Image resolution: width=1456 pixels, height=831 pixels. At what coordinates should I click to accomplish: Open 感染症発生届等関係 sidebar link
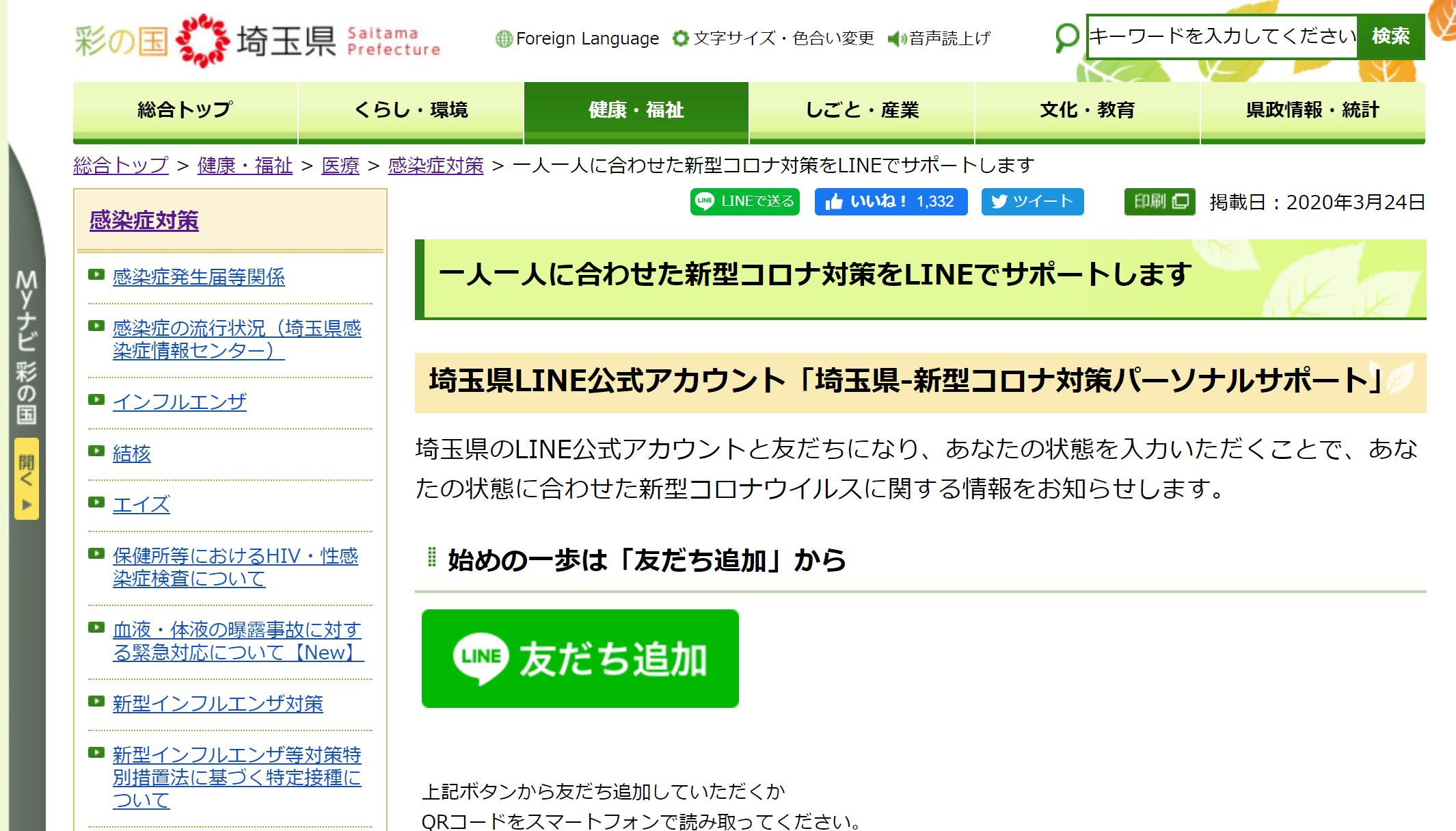click(x=199, y=277)
